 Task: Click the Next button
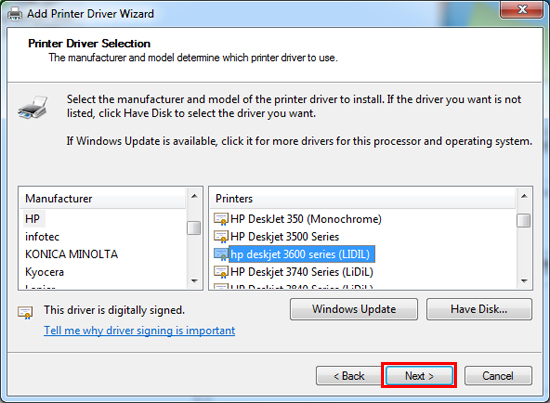pos(419,376)
